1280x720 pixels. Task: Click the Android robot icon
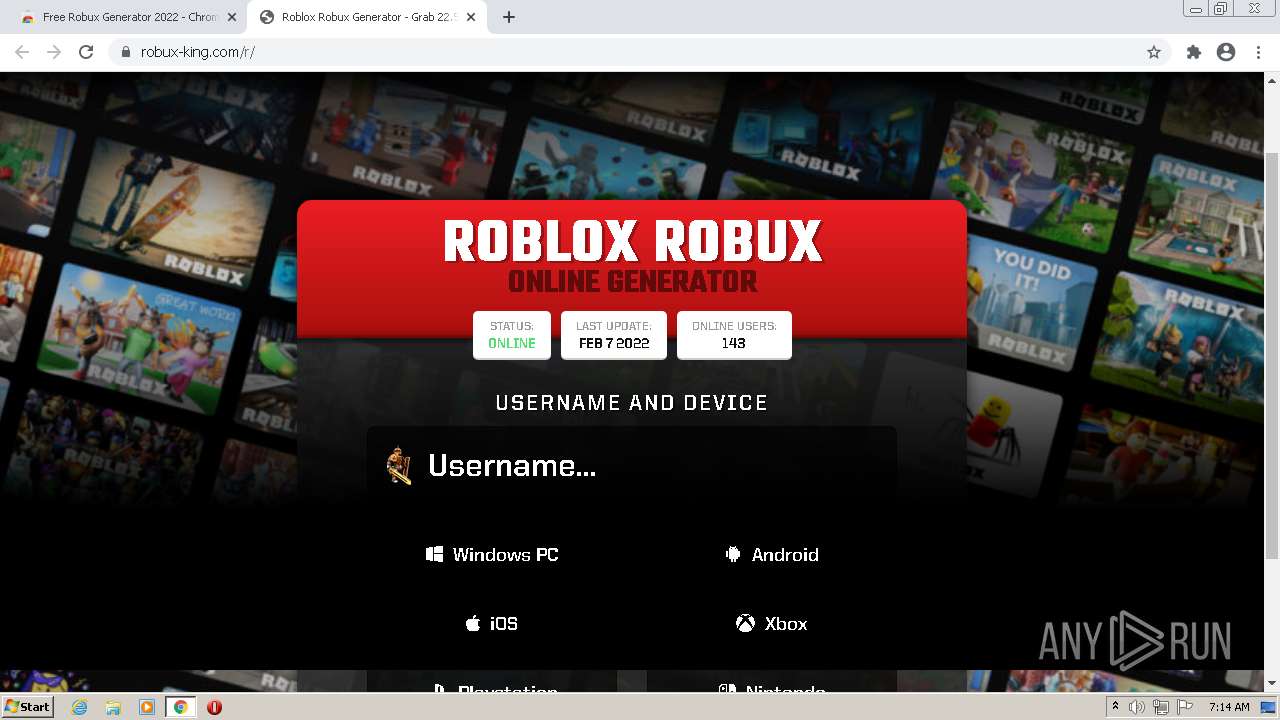tap(733, 554)
